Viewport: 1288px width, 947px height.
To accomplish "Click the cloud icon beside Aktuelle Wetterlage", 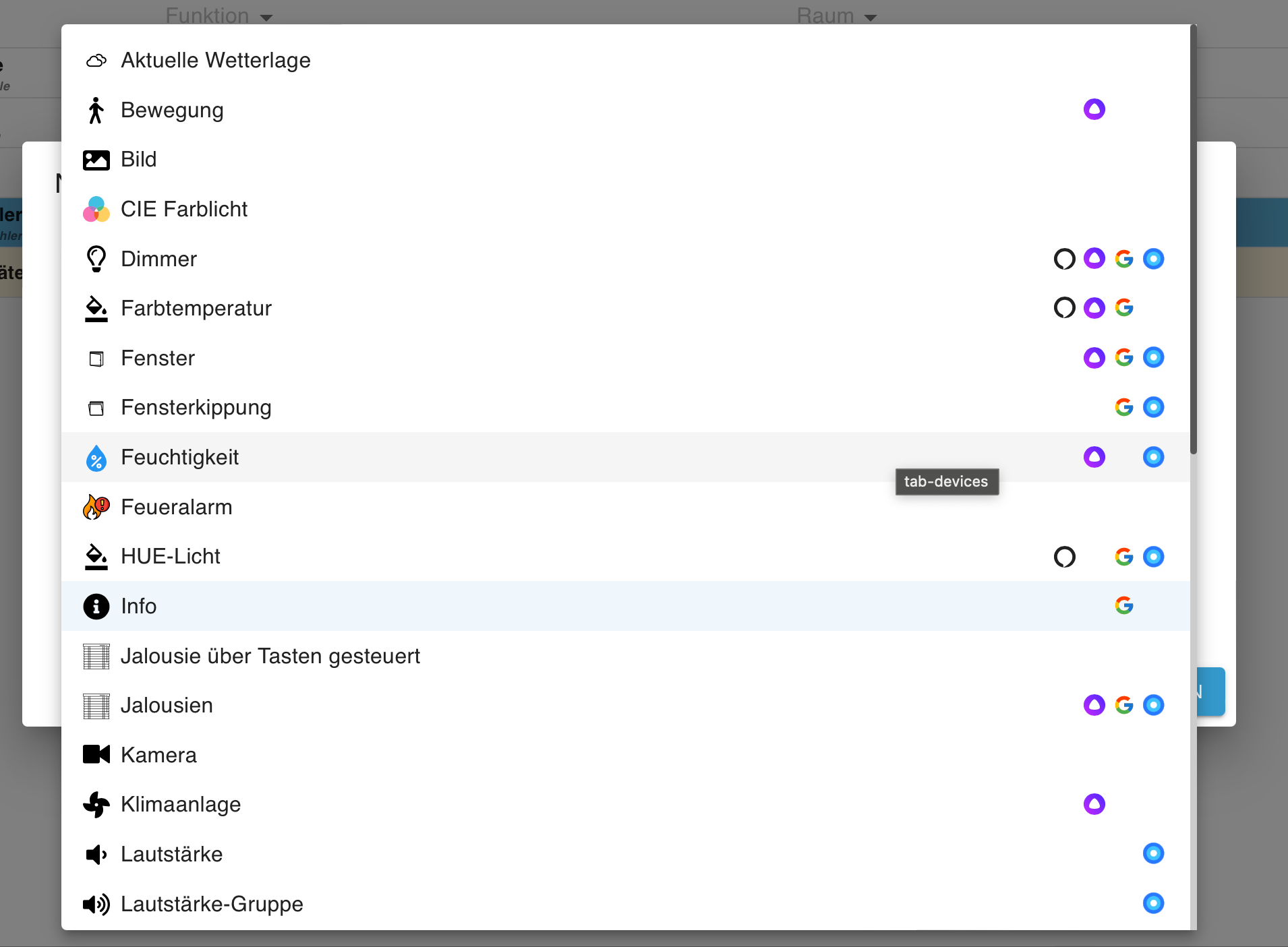I will (96, 61).
